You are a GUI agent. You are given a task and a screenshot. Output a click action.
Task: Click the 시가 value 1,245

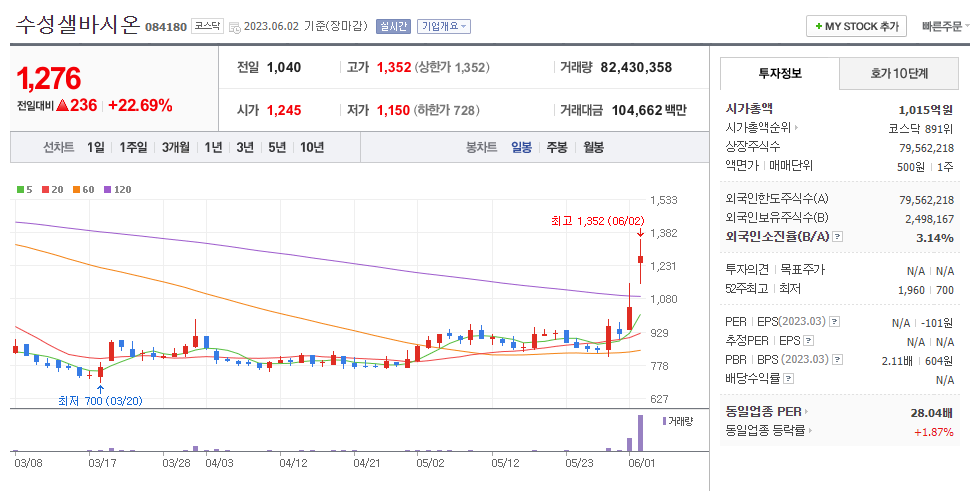point(284,111)
